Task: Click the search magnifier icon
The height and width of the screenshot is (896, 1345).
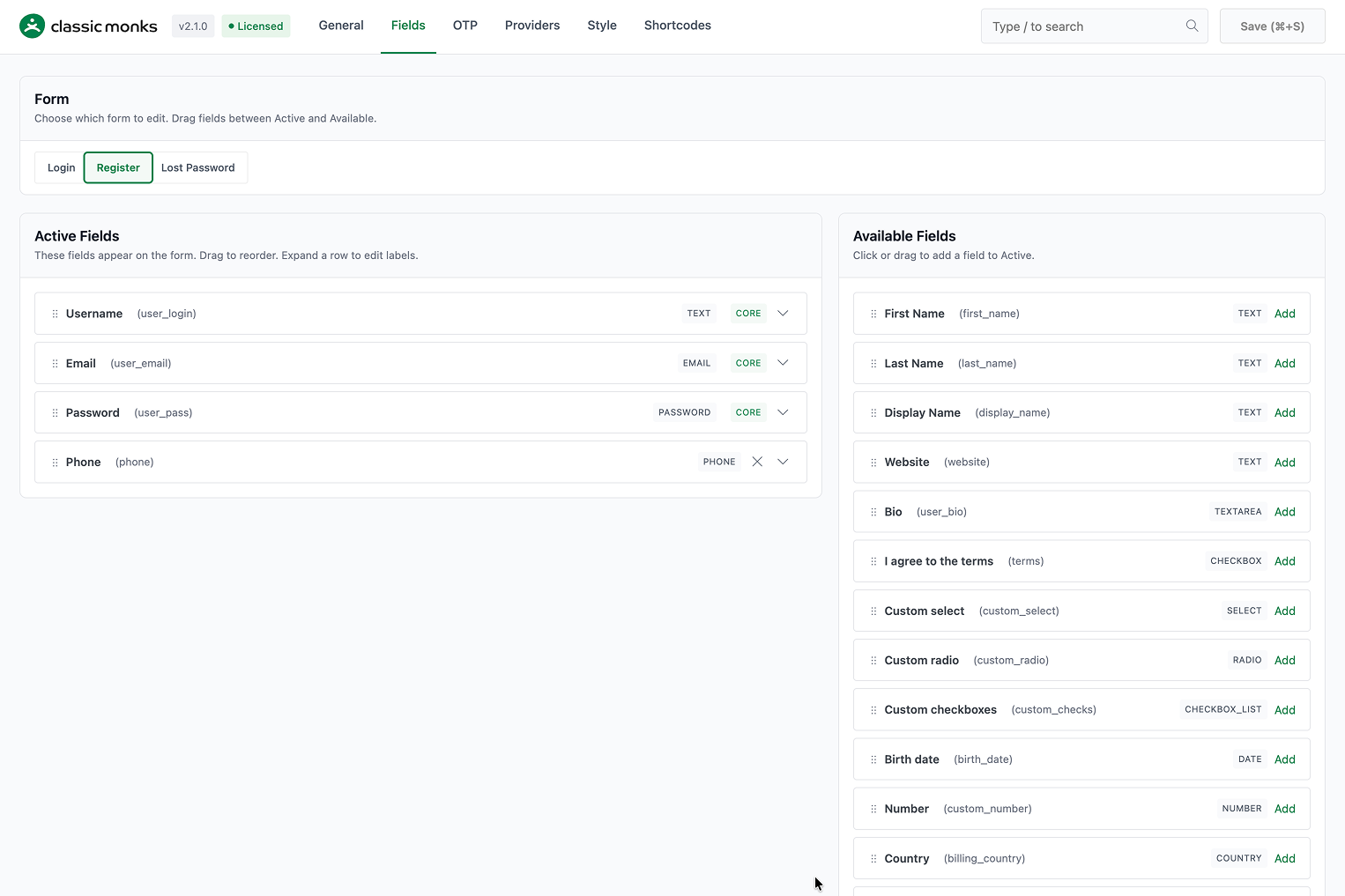Action: tap(1192, 26)
